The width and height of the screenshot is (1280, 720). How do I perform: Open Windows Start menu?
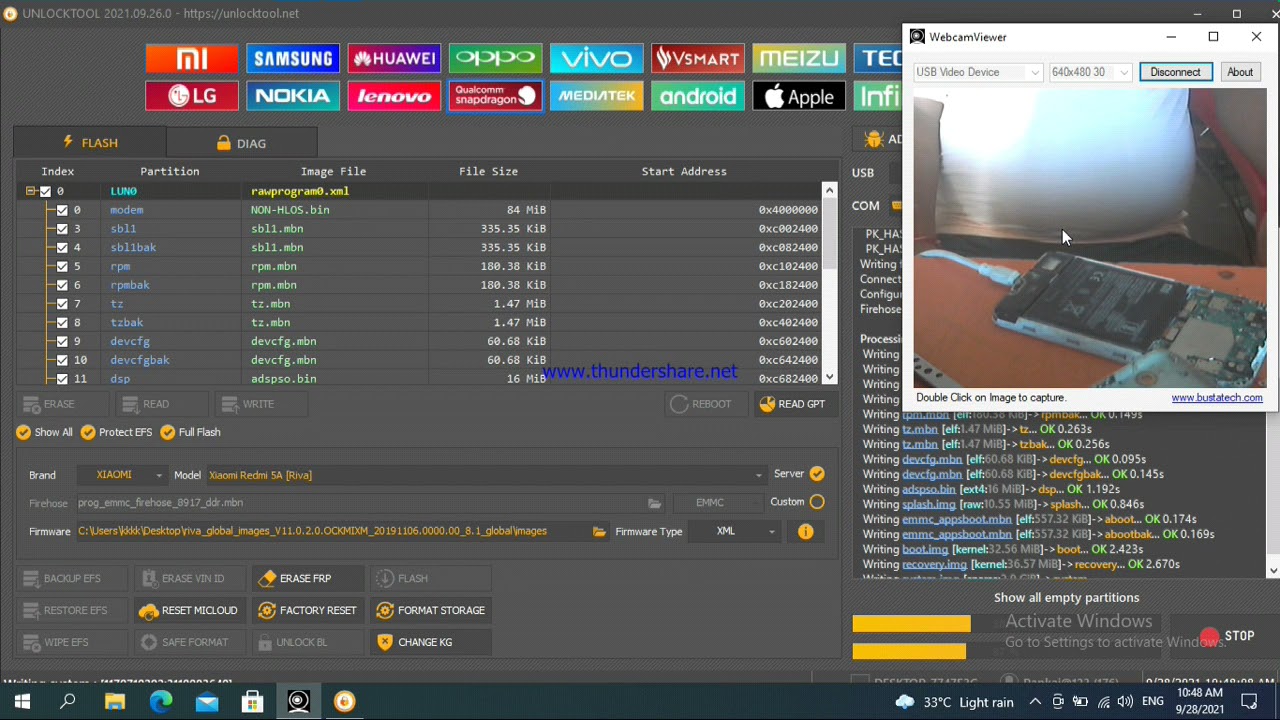click(x=22, y=702)
